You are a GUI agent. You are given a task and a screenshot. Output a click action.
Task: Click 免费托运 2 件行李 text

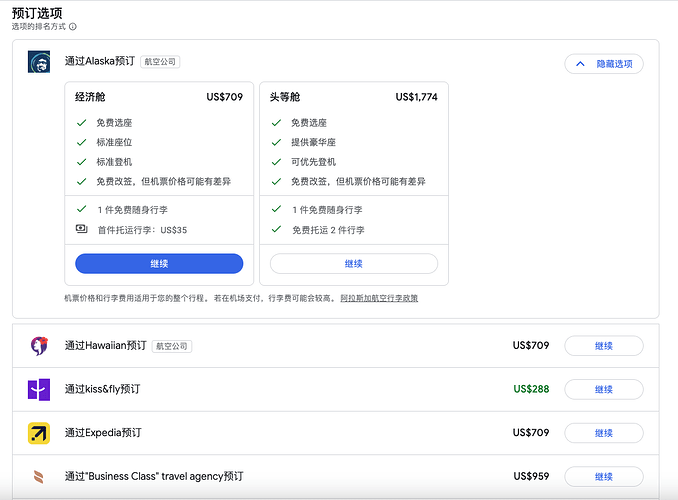[328, 230]
